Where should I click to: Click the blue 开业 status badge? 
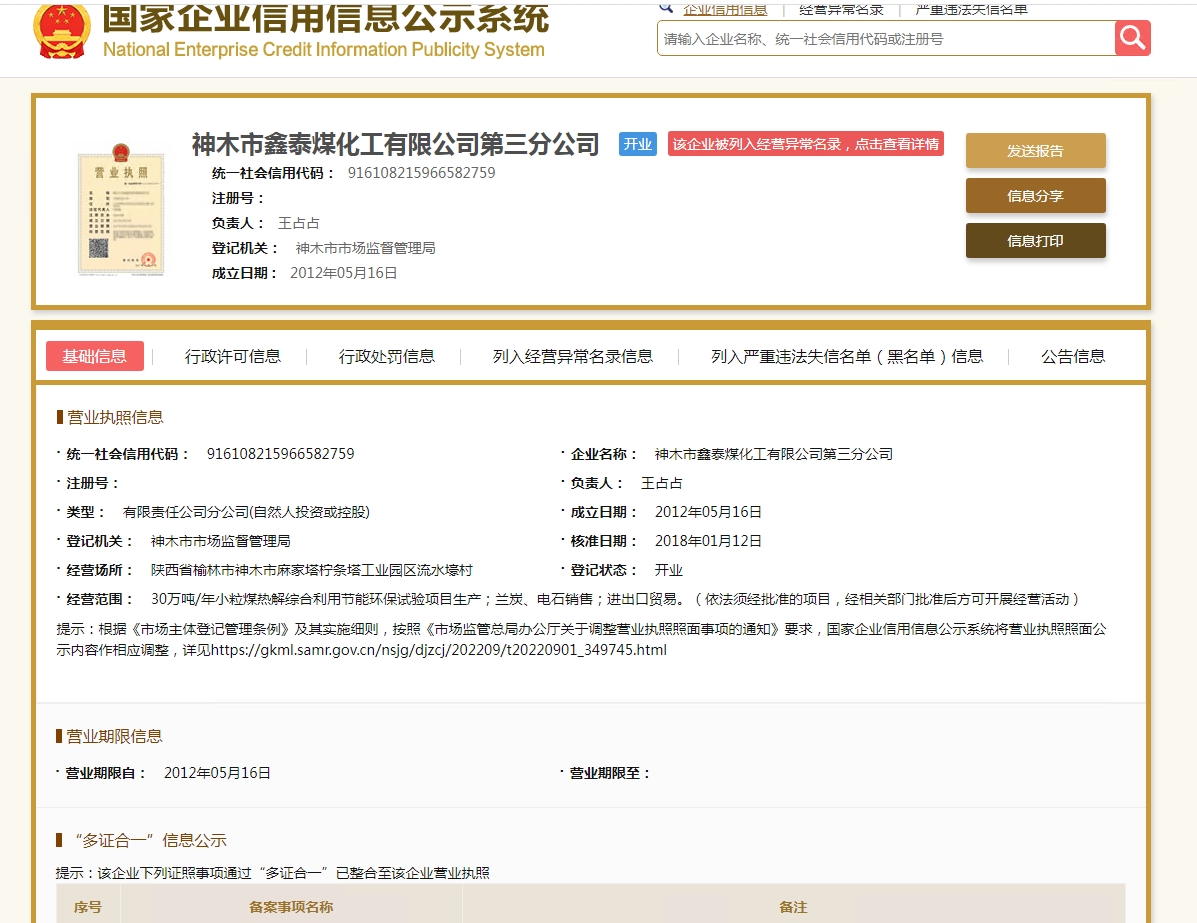[637, 144]
